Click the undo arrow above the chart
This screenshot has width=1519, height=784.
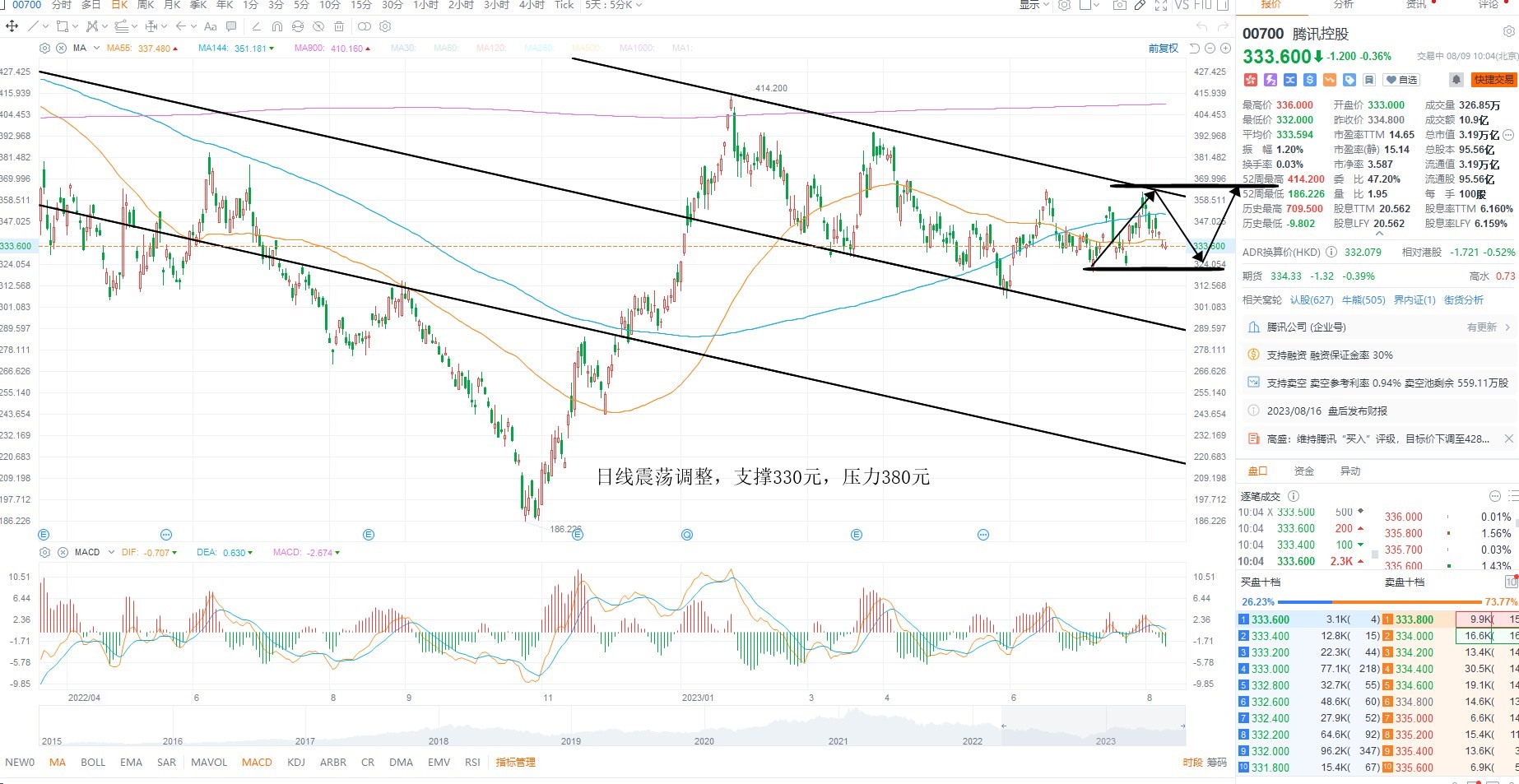(x=1202, y=27)
